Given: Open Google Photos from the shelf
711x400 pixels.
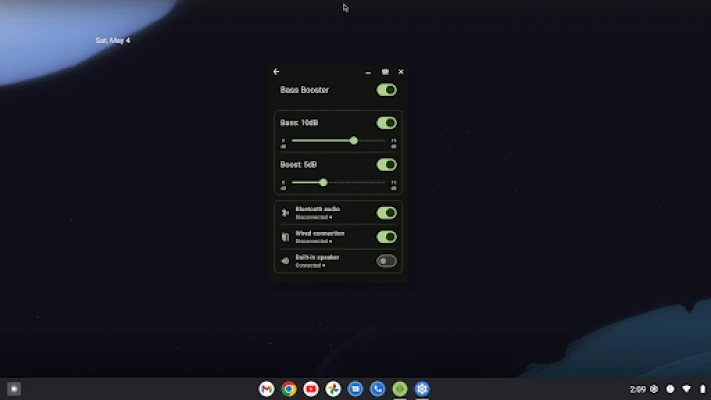Looking at the screenshot, I should [x=333, y=389].
